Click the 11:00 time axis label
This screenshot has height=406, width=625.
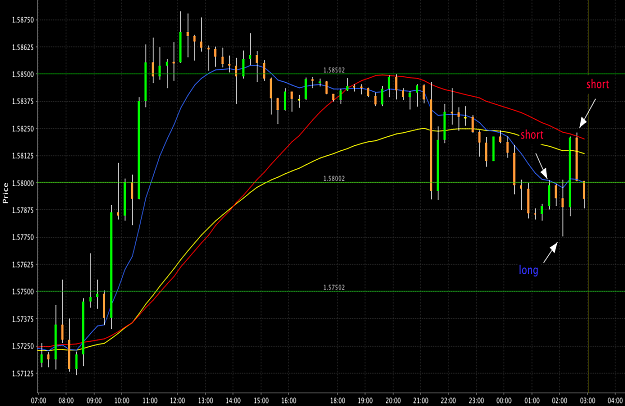click(x=149, y=400)
